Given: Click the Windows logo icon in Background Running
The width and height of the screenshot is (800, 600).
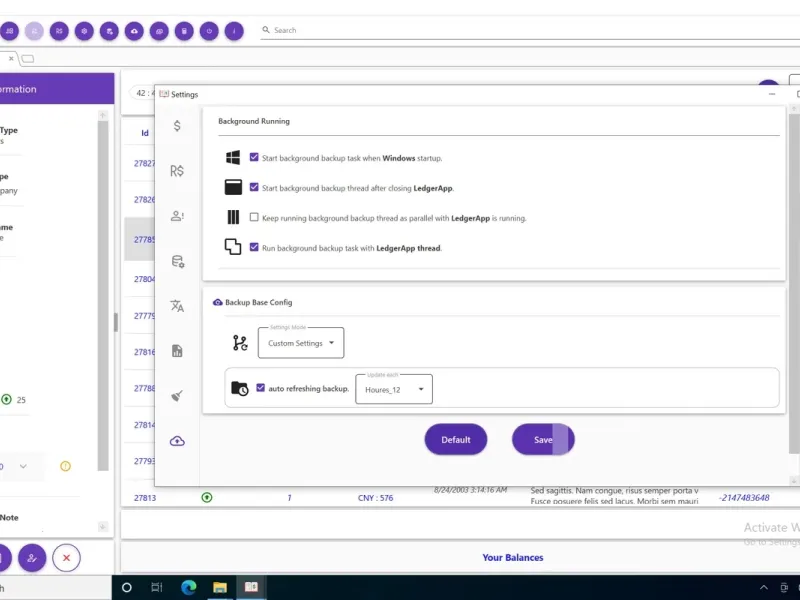Looking at the screenshot, I should click(x=233, y=158).
